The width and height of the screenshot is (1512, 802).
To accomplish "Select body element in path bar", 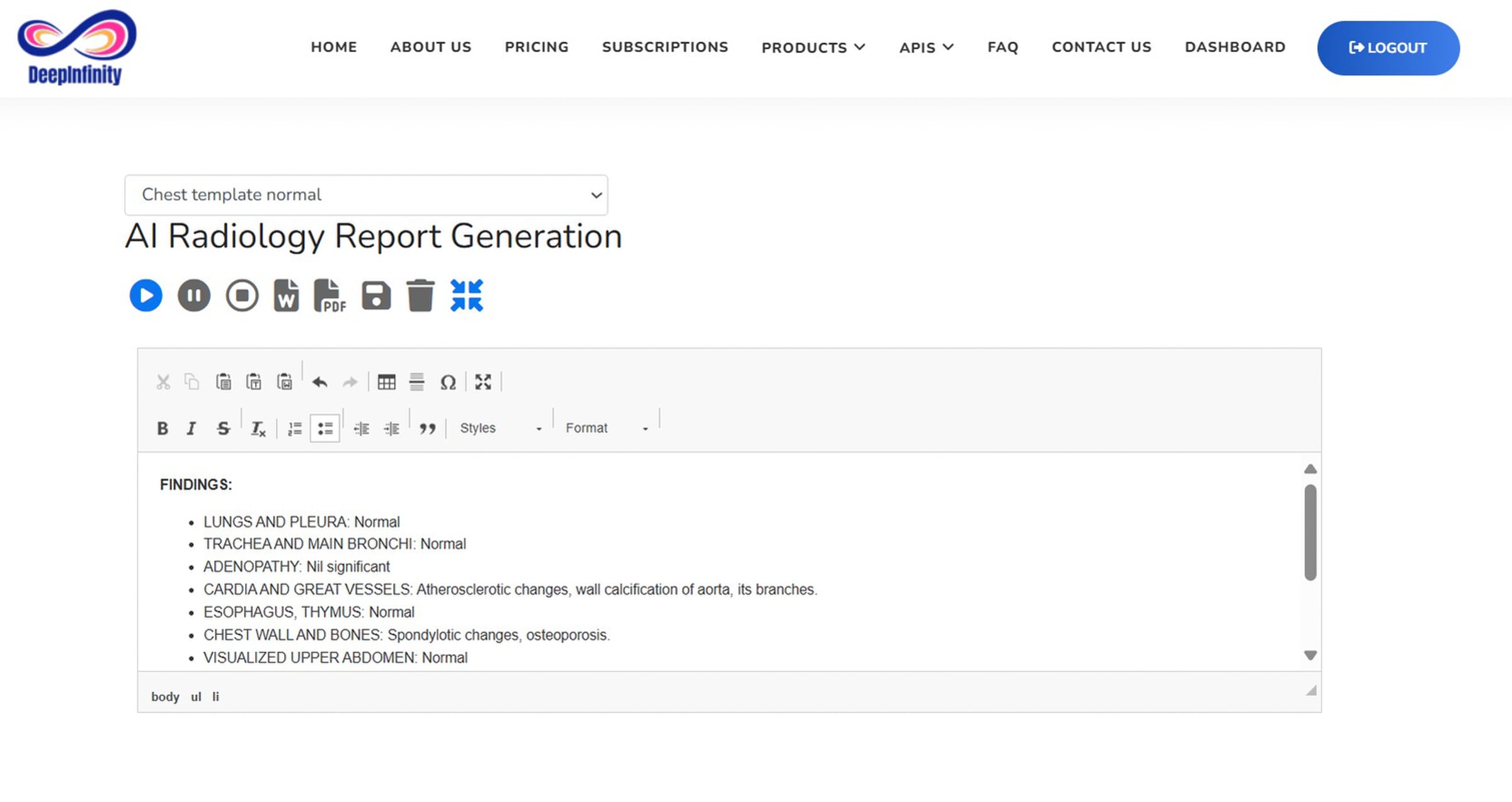I will point(165,697).
